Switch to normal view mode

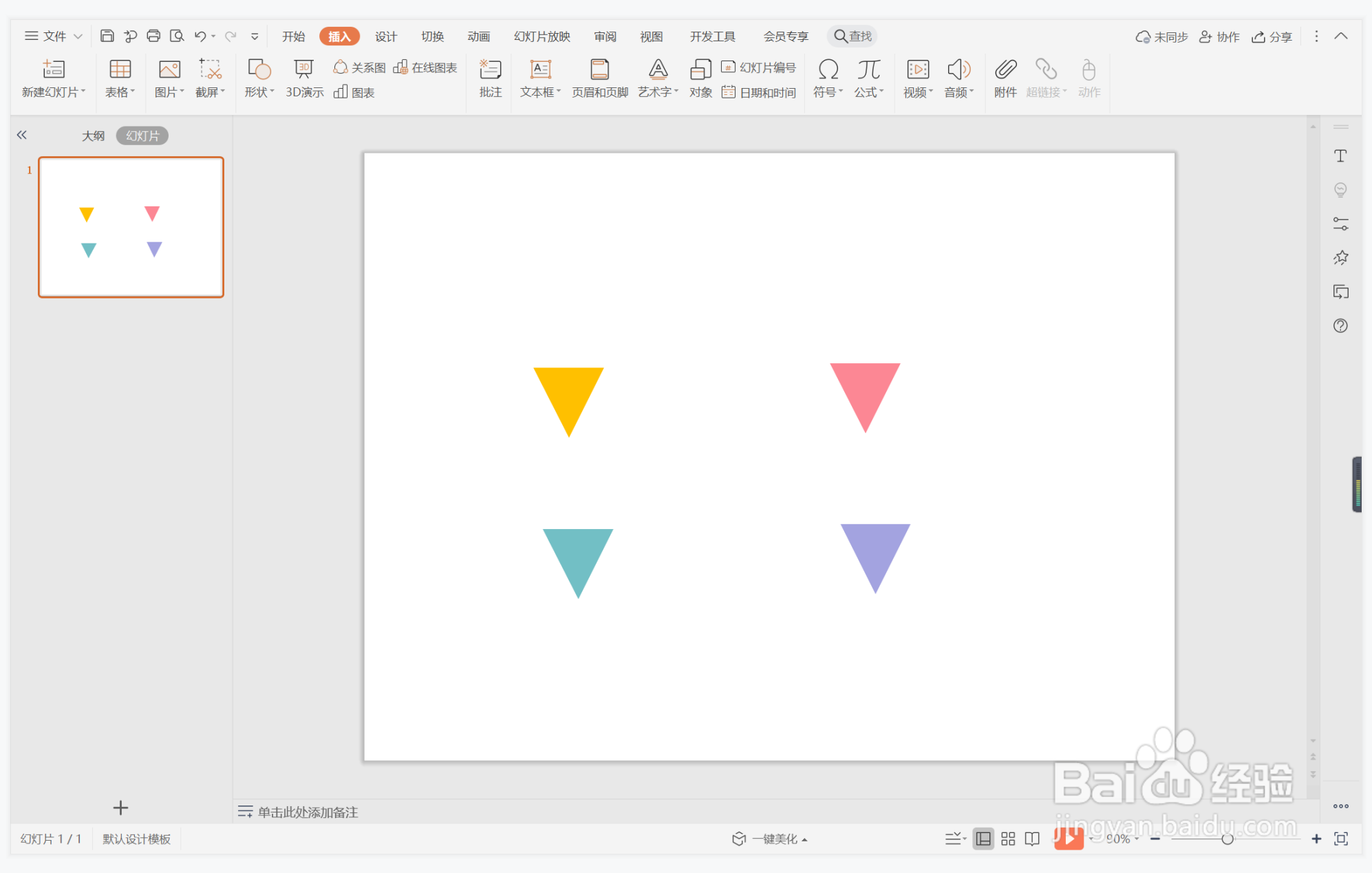[983, 839]
